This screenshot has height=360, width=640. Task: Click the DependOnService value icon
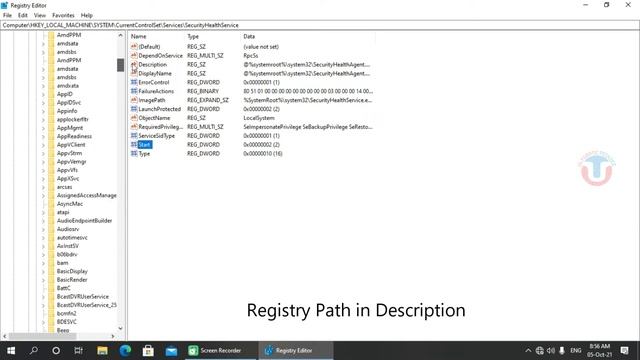pos(134,56)
